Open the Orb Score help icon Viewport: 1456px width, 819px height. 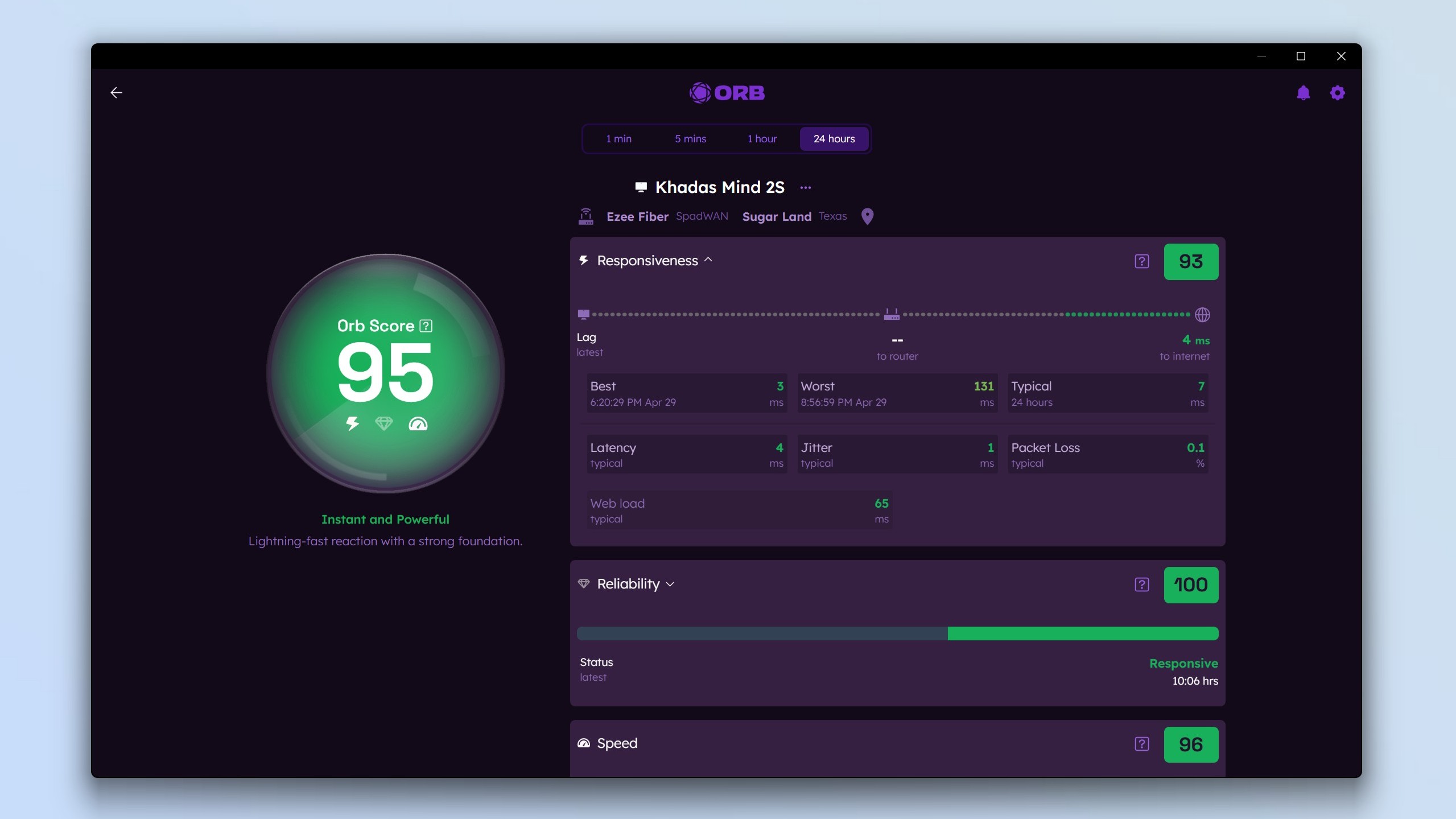pos(426,326)
